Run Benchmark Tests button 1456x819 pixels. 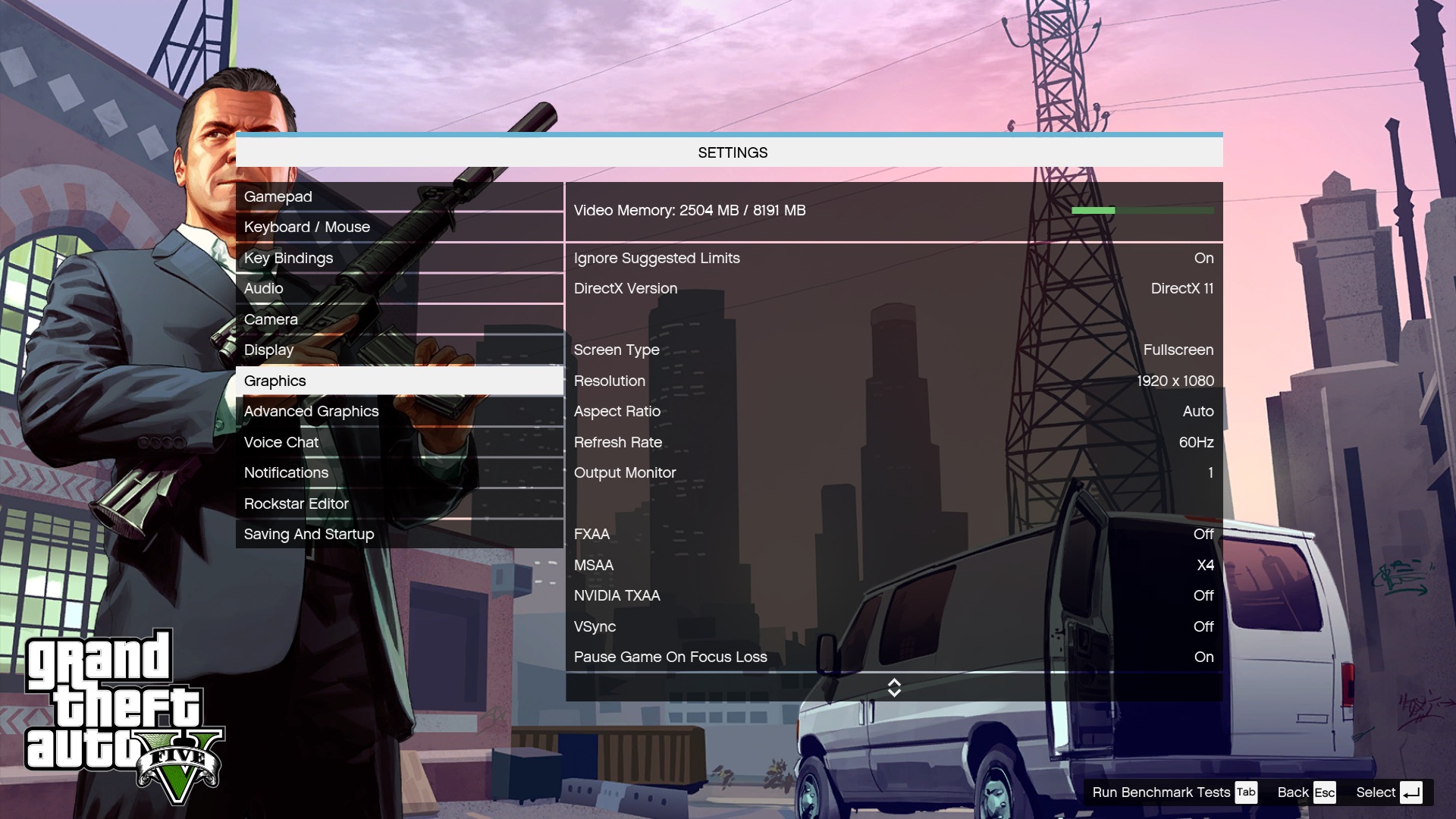(1162, 792)
